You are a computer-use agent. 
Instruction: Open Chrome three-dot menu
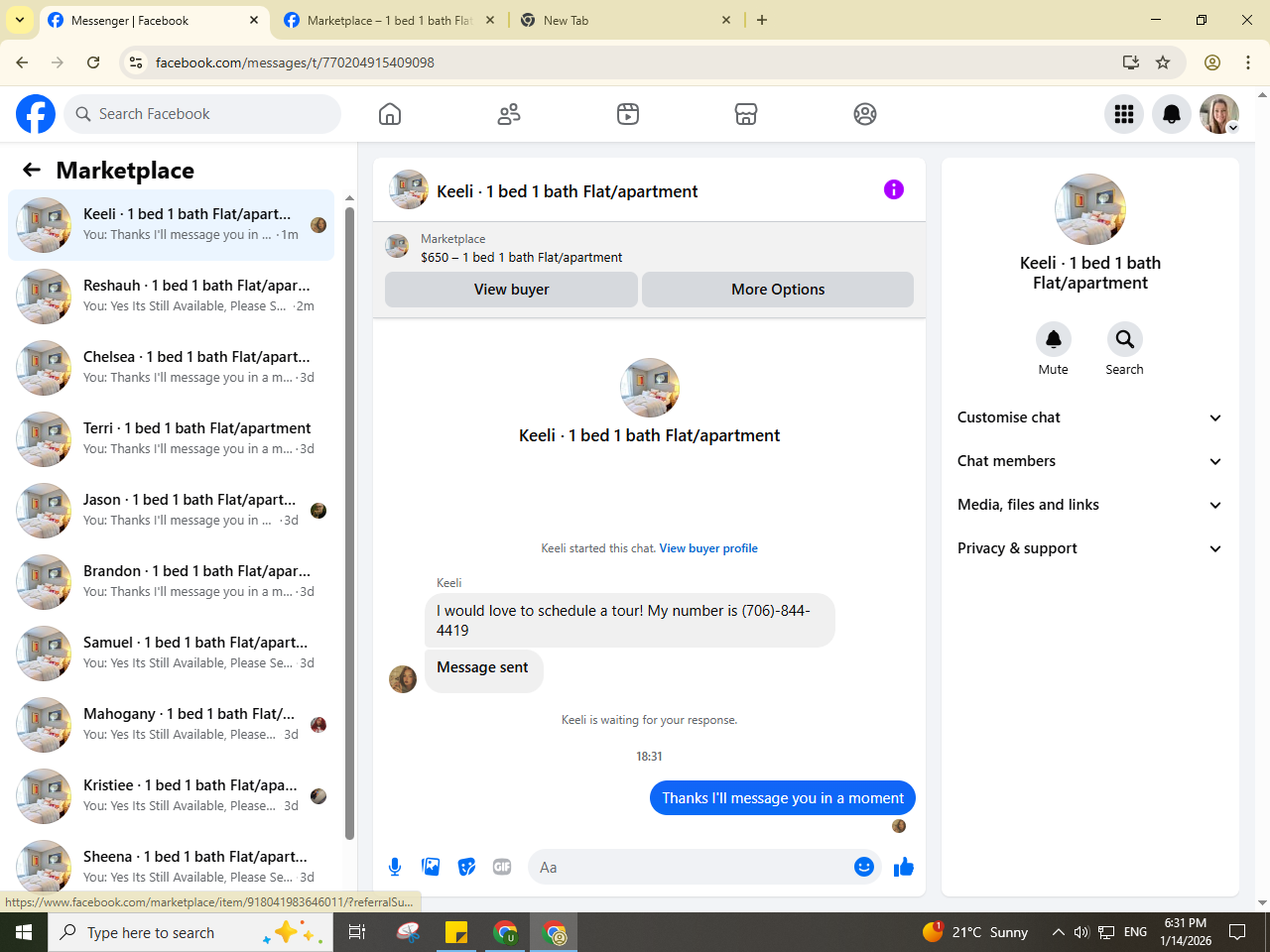(x=1248, y=62)
